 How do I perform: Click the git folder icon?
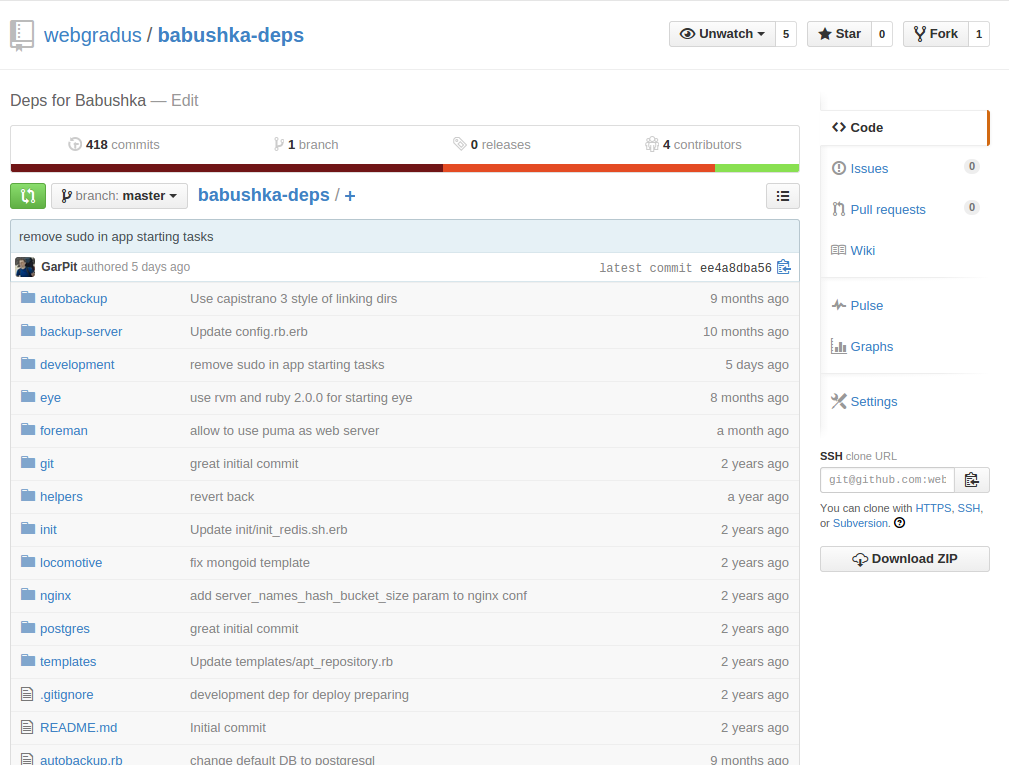pos(28,463)
